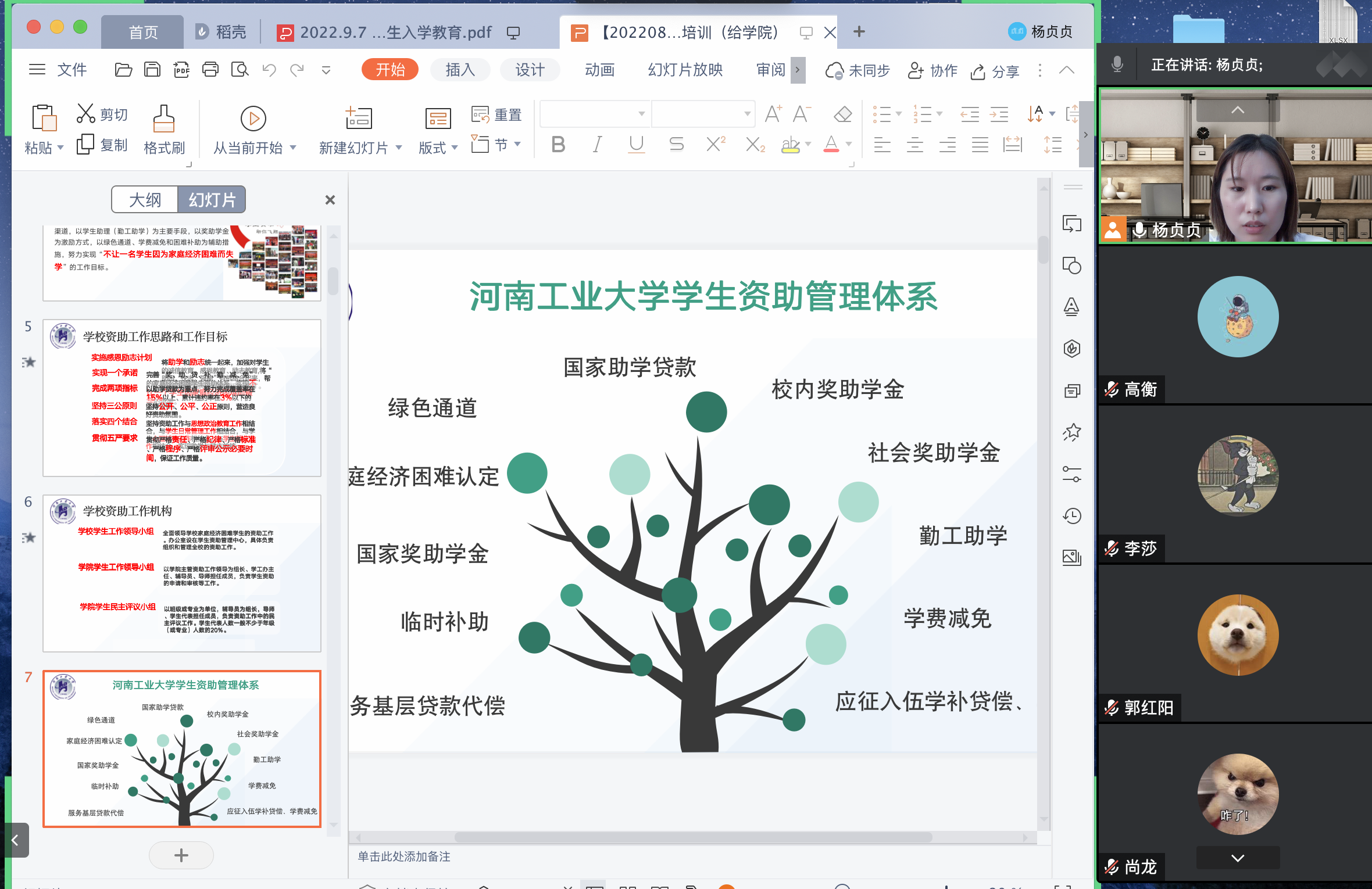Open Print Preview icon
Screen dimensions: 1372x889
coord(240,70)
